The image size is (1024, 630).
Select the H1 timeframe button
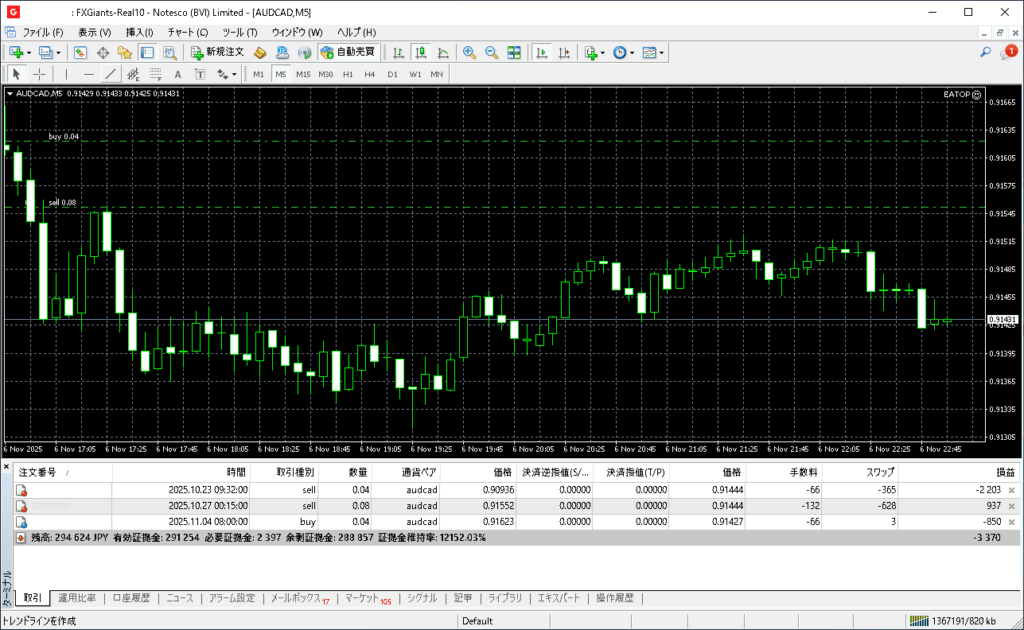[348, 74]
